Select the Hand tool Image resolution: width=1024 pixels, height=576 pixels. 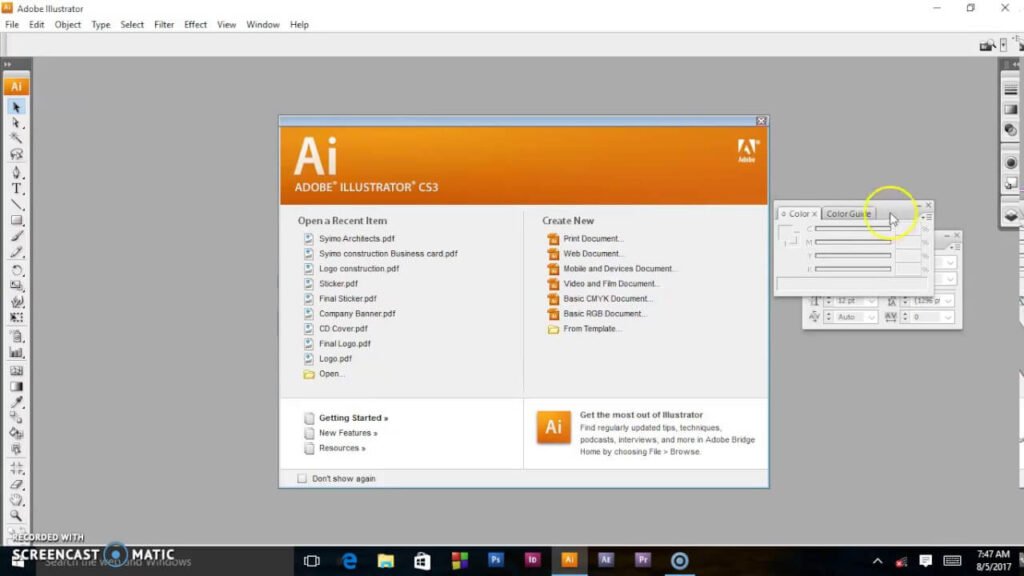coord(16,500)
